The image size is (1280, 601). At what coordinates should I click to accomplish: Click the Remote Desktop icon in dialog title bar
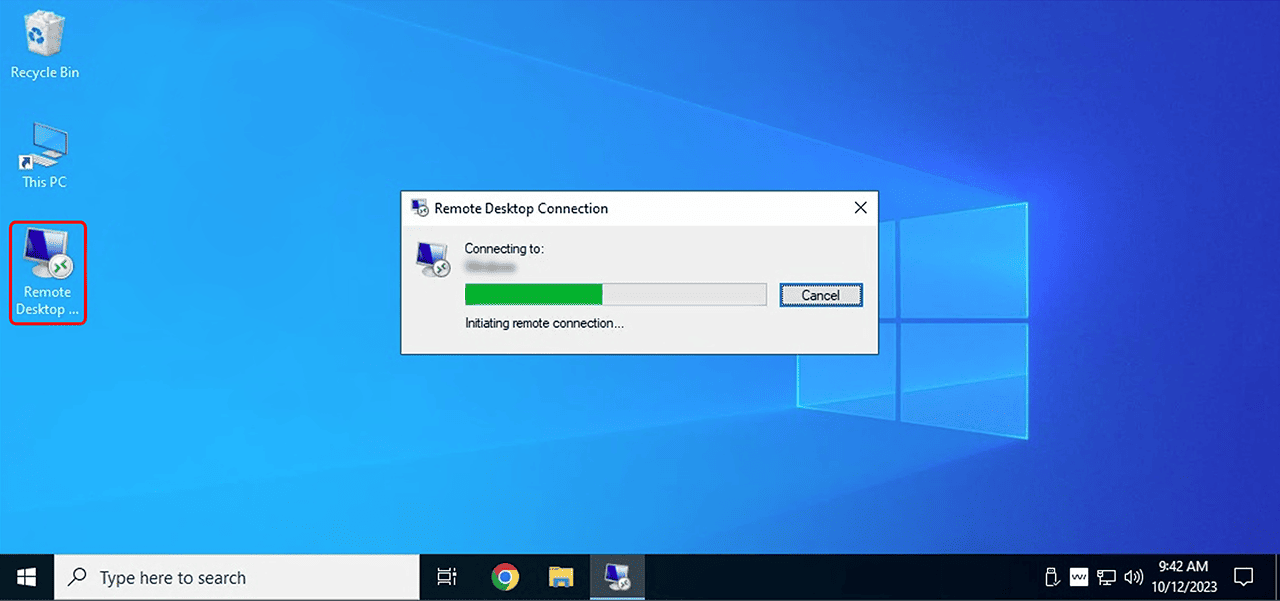tap(420, 208)
